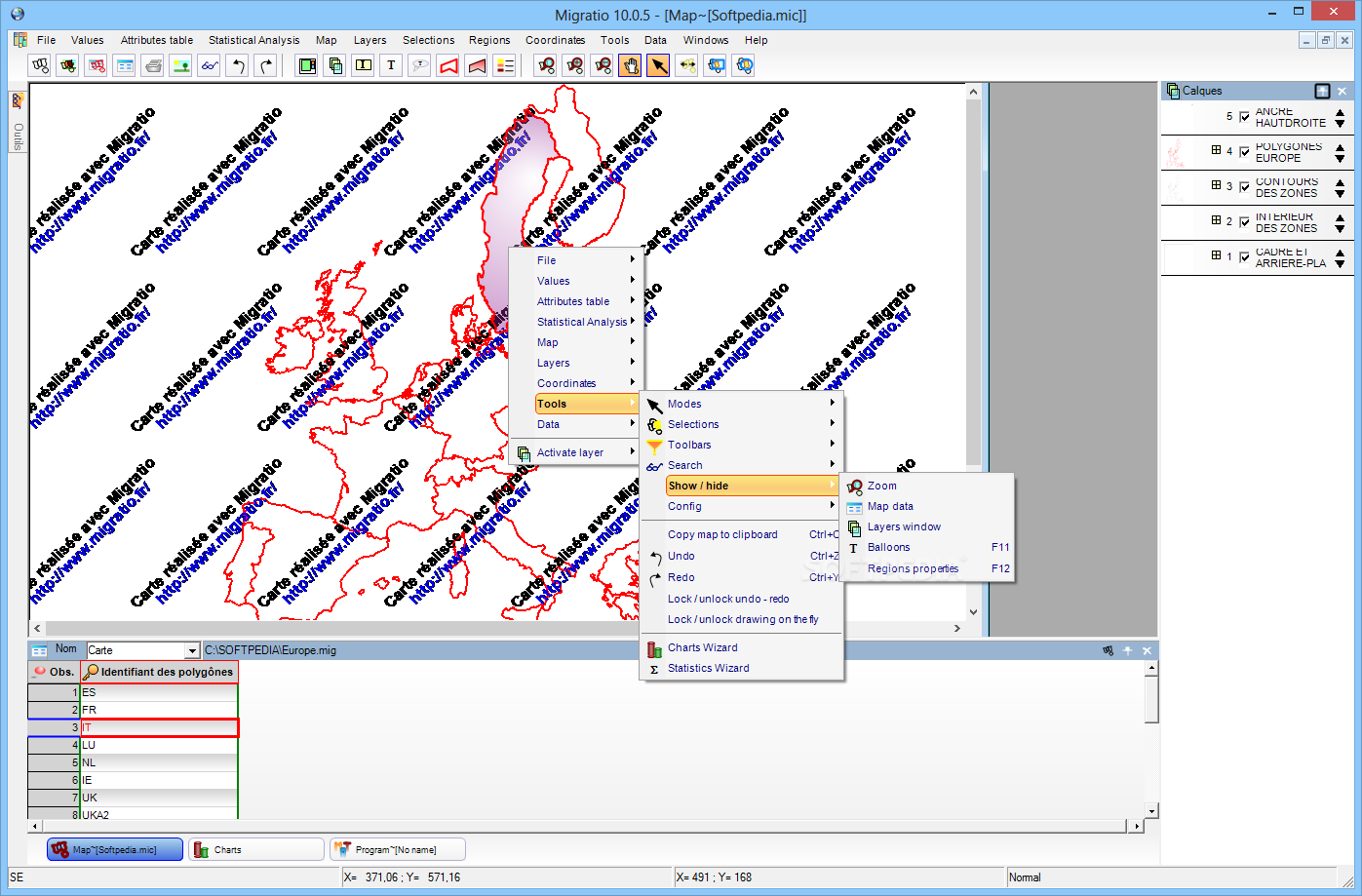The image size is (1362, 896).
Task: Switch to the Charts window tab
Action: [256, 850]
